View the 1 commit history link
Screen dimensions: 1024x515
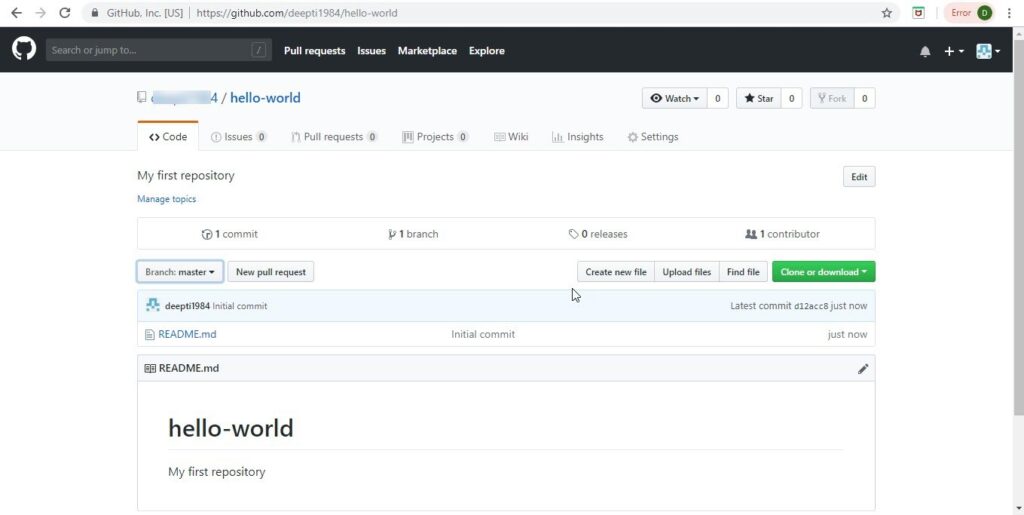[x=230, y=234]
